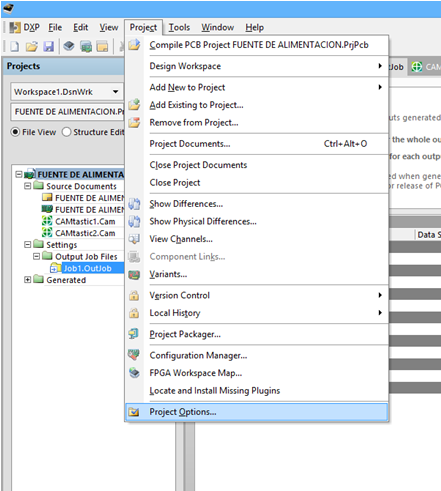
Task: Click the Remove from Project icon
Action: 134,122
